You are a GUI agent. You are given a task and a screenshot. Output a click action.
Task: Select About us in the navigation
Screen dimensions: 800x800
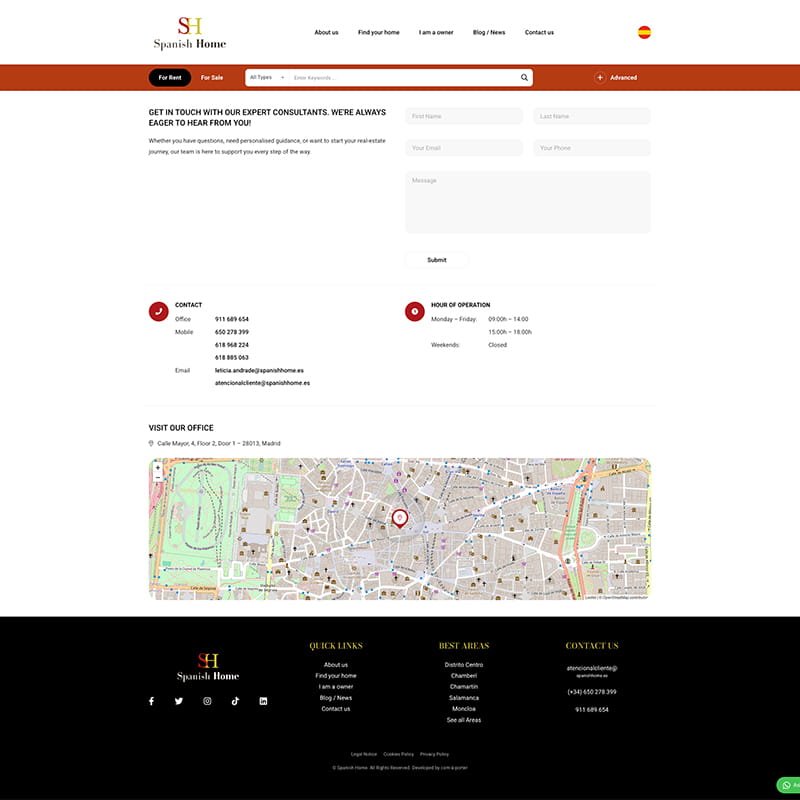click(x=326, y=32)
